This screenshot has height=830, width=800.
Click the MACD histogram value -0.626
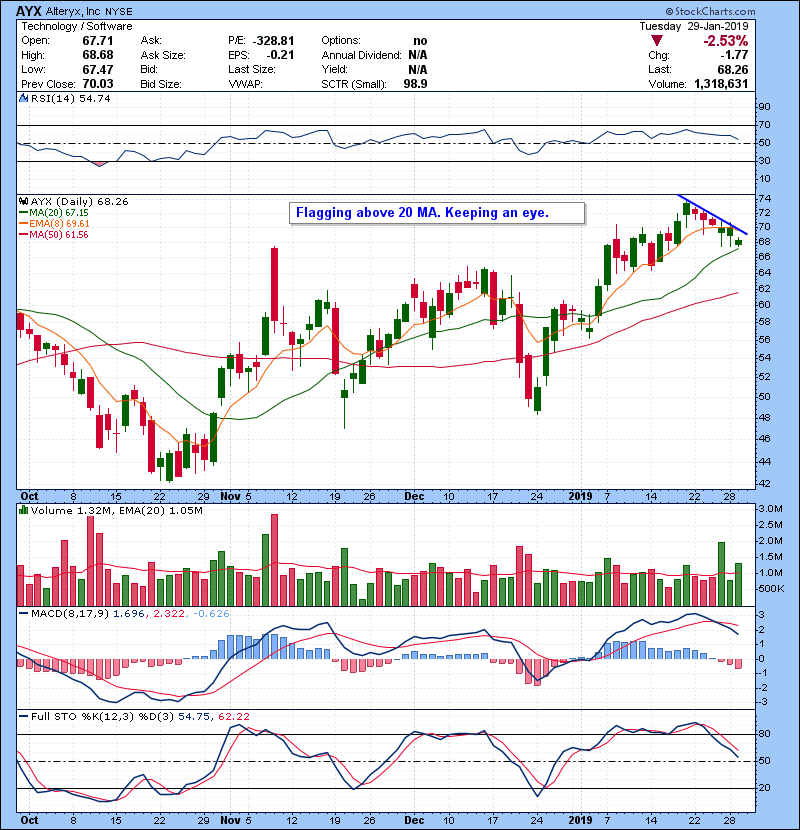[211, 614]
